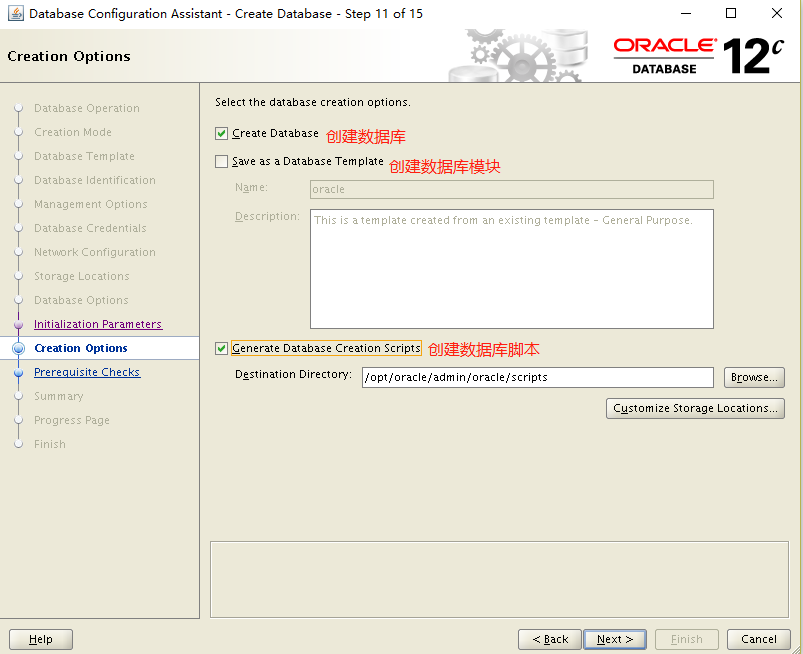803x654 pixels.
Task: Click the disabled Finish button
Action: point(687,639)
